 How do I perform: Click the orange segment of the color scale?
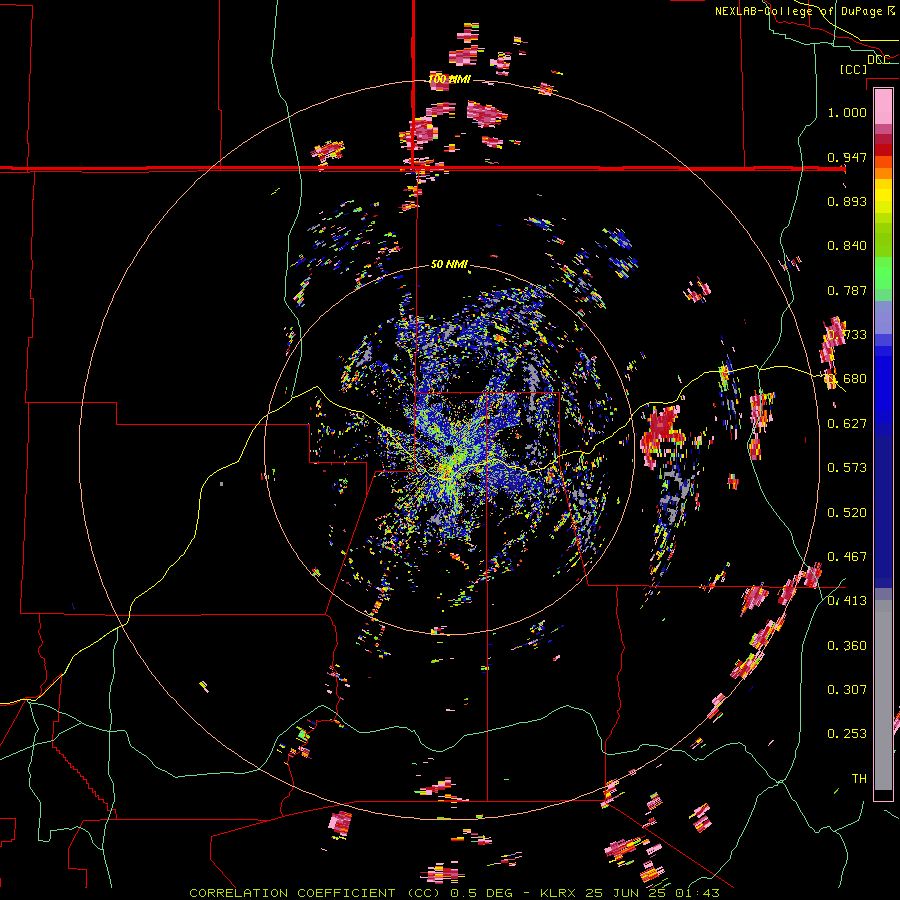(883, 168)
